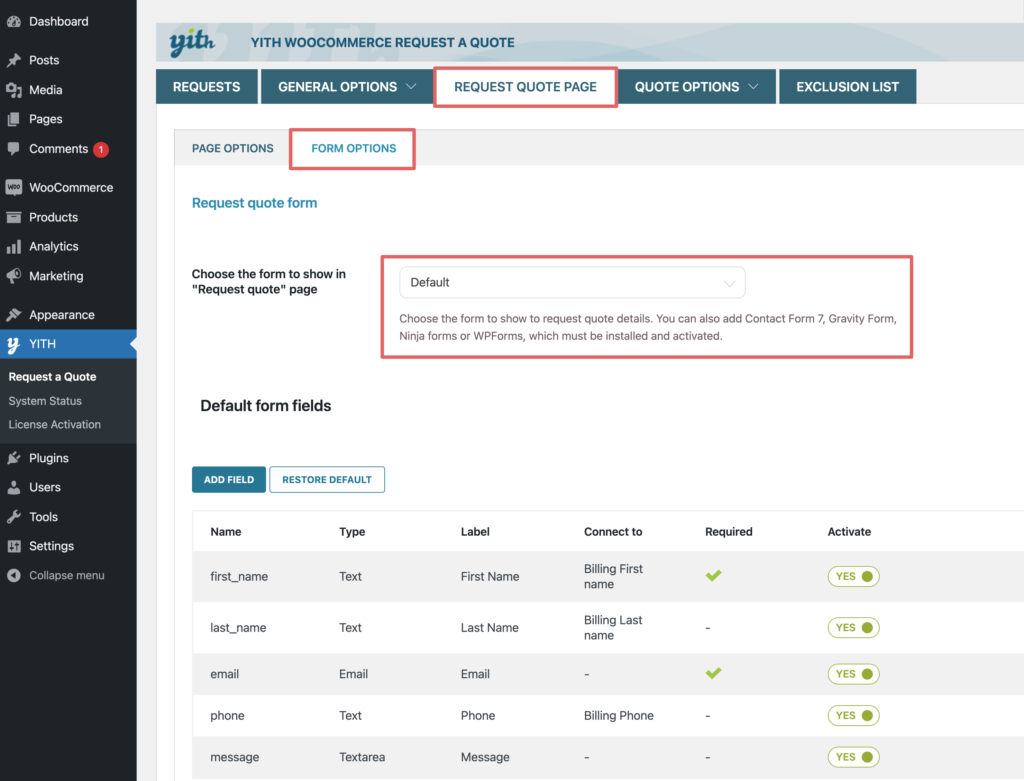The height and width of the screenshot is (781, 1024).
Task: Click the Billing Last name cell
Action: click(x=613, y=628)
